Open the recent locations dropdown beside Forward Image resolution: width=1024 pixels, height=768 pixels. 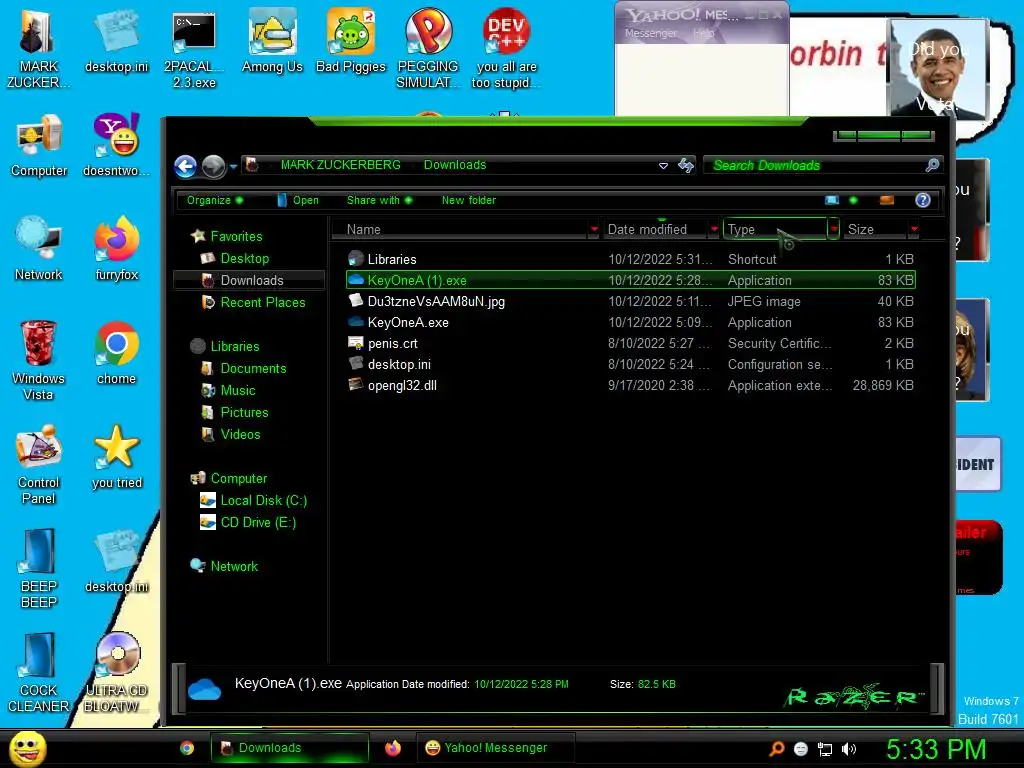point(233,167)
